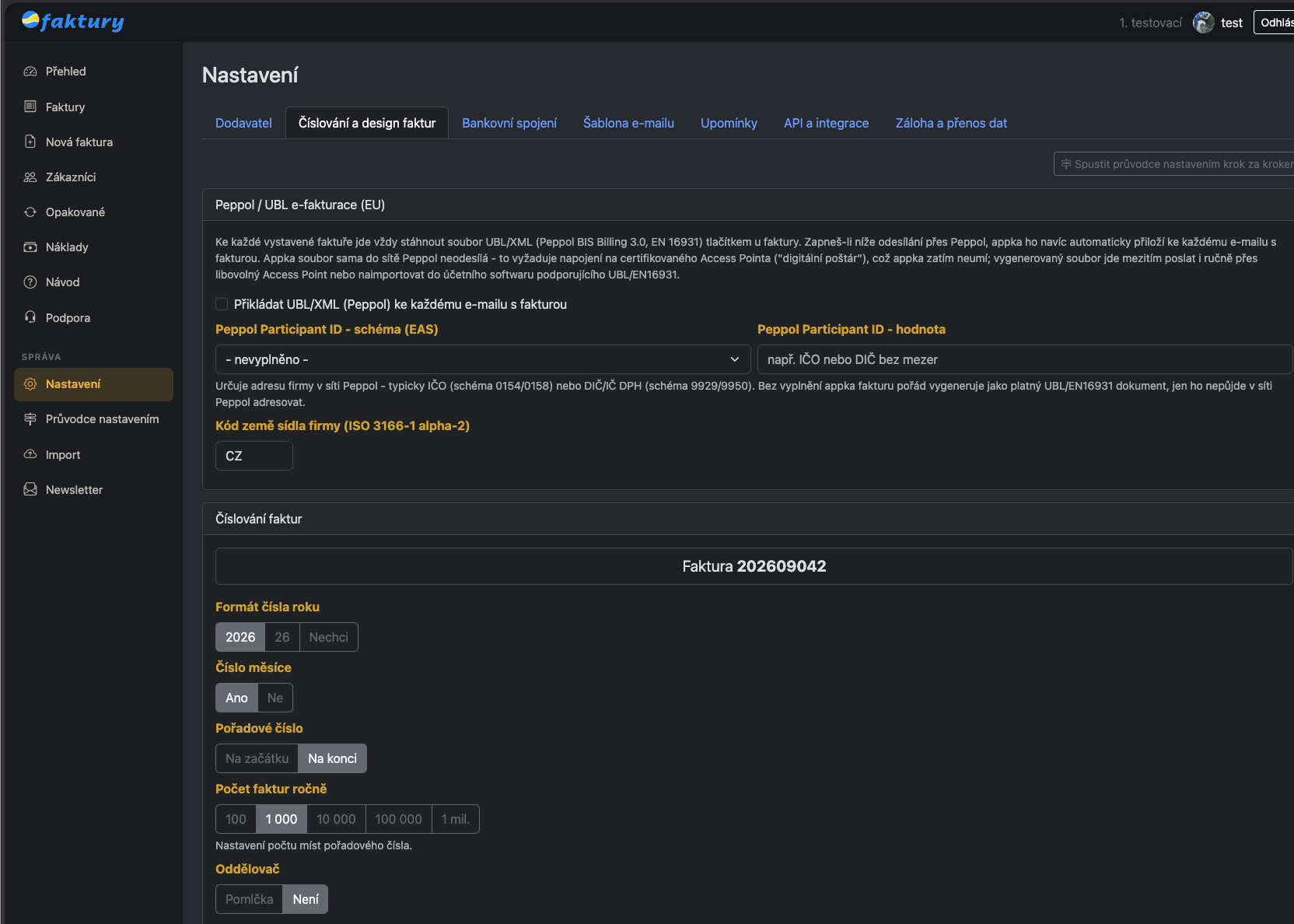Open the Bankovní spojení tab
1294x924 pixels.
(x=509, y=123)
